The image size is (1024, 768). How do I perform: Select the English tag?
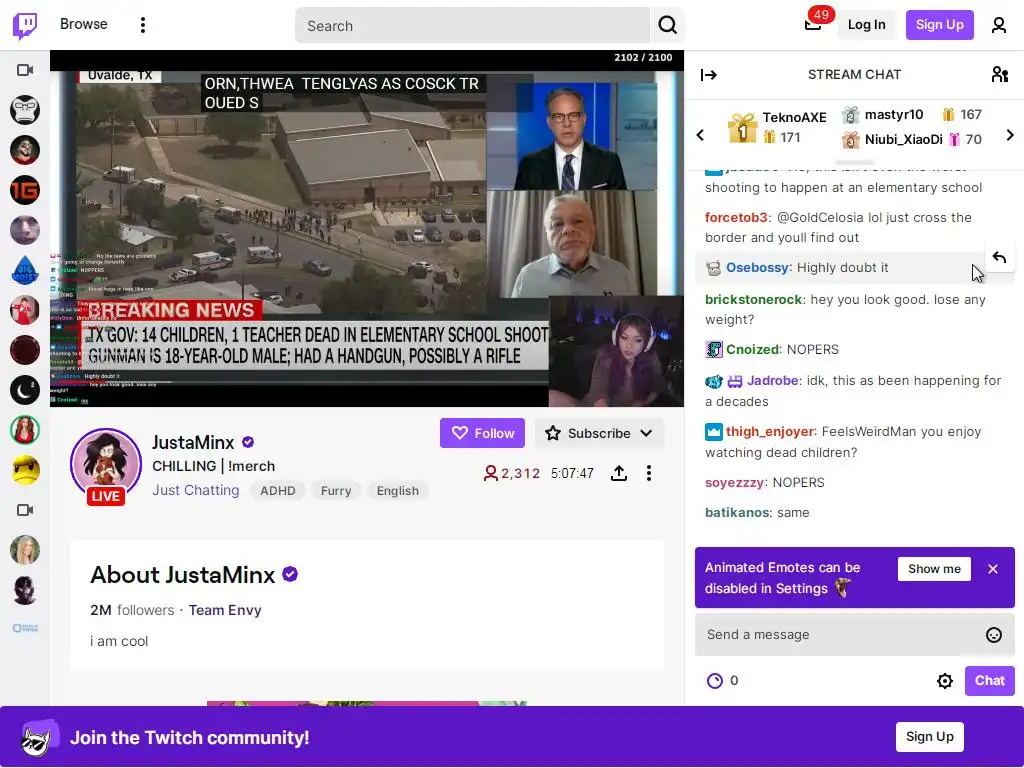click(x=398, y=490)
